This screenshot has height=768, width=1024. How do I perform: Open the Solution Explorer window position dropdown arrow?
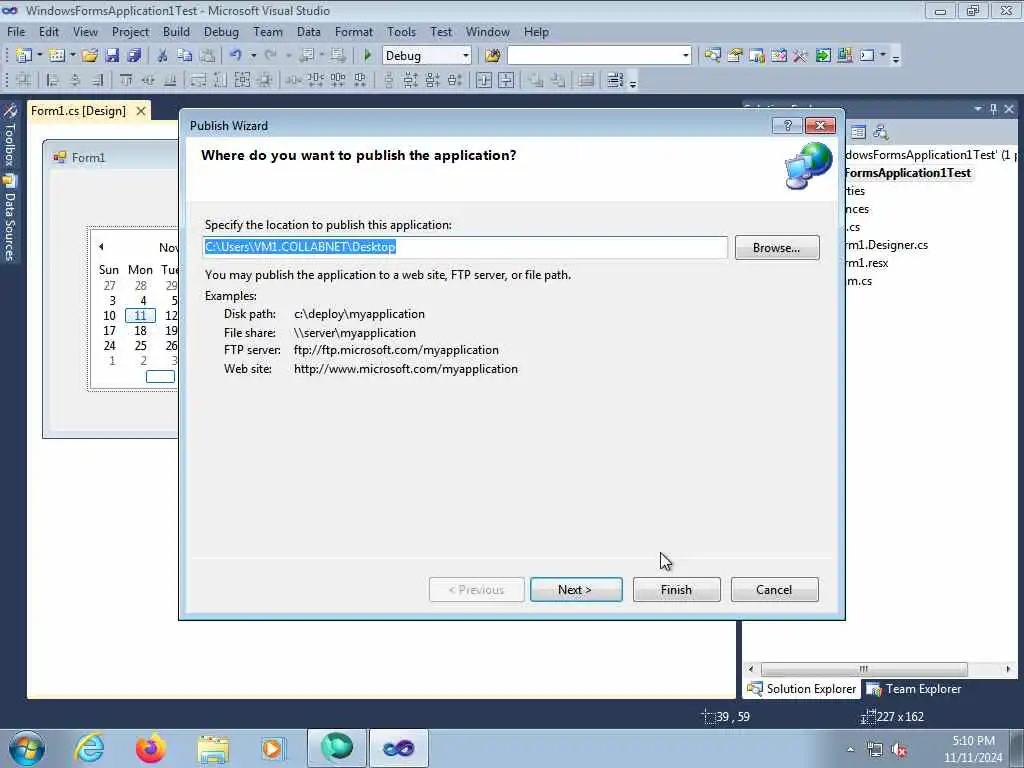pos(978,109)
